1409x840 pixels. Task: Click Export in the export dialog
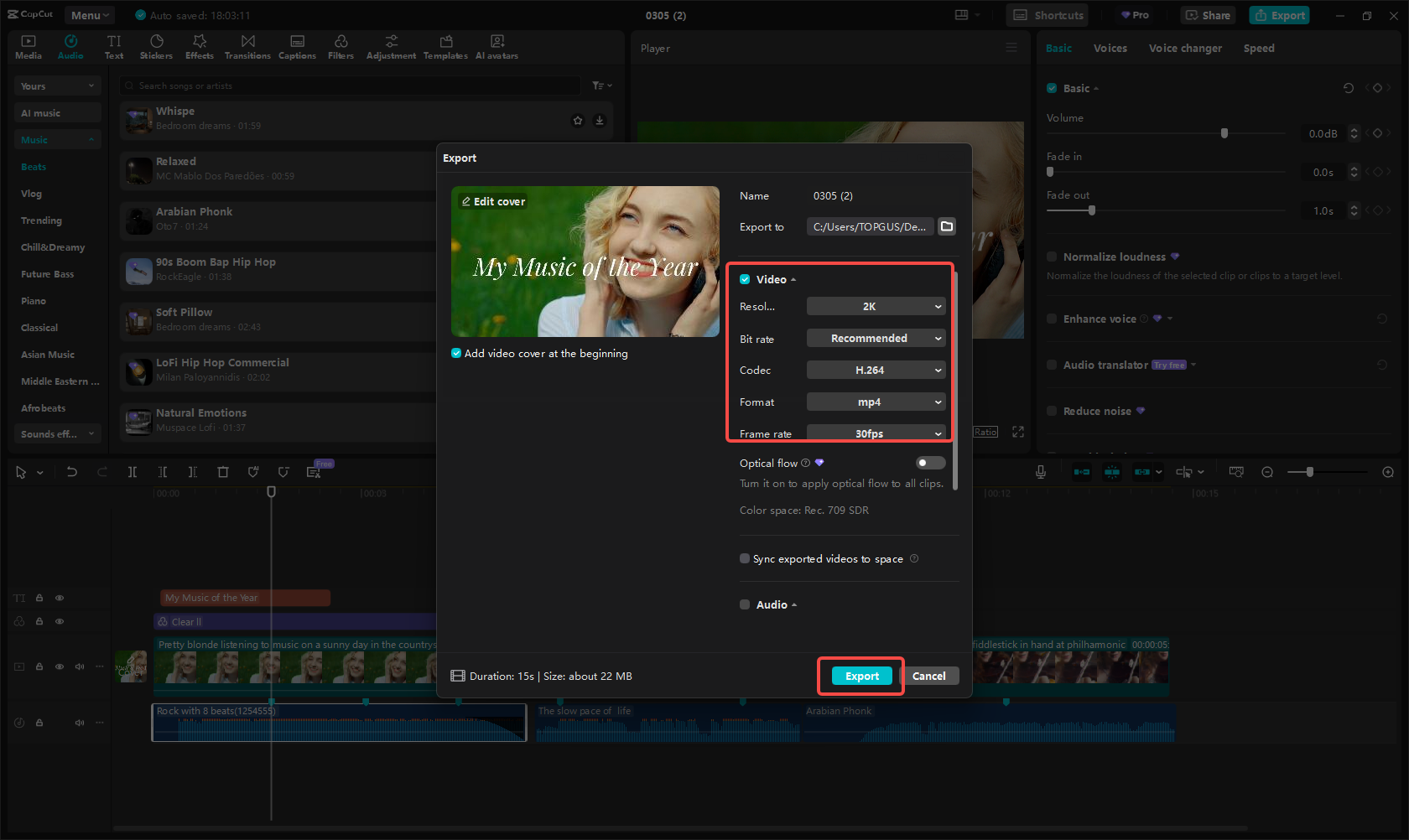[860, 676]
